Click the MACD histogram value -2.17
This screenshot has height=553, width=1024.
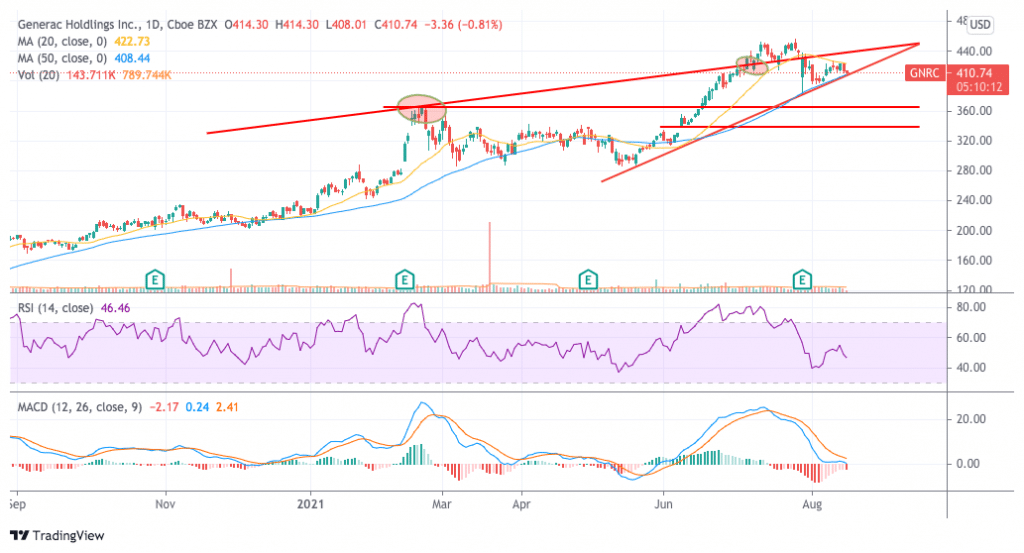(164, 407)
